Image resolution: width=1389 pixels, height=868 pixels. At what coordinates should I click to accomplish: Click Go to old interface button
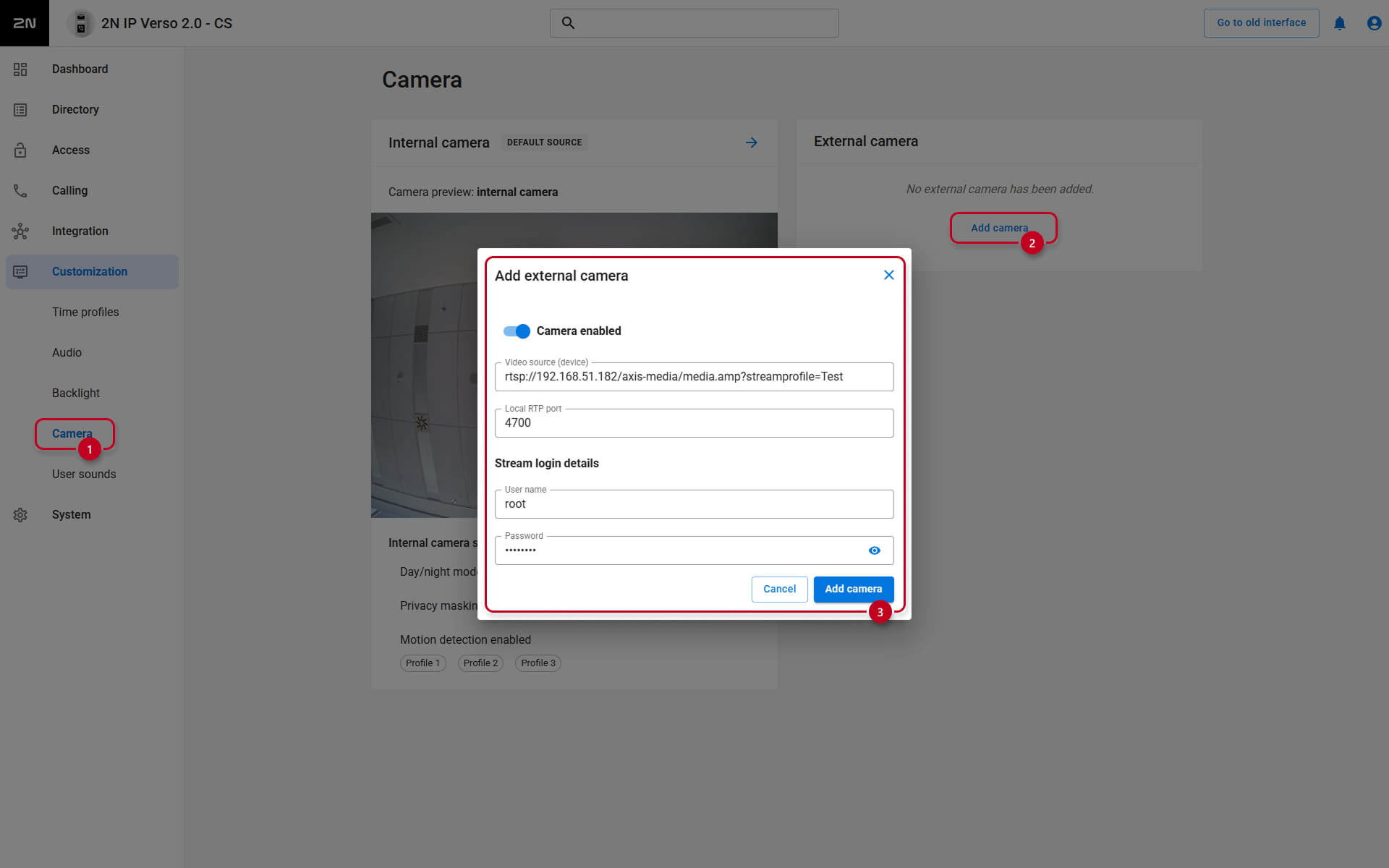coord(1261,23)
